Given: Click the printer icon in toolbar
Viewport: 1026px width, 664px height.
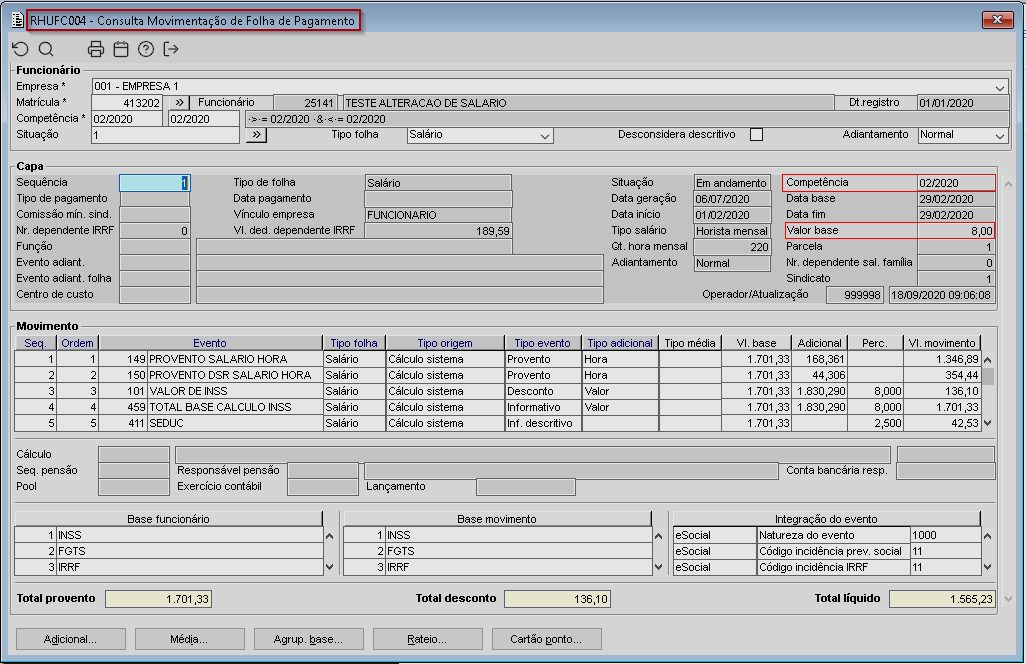Looking at the screenshot, I should (x=96, y=49).
